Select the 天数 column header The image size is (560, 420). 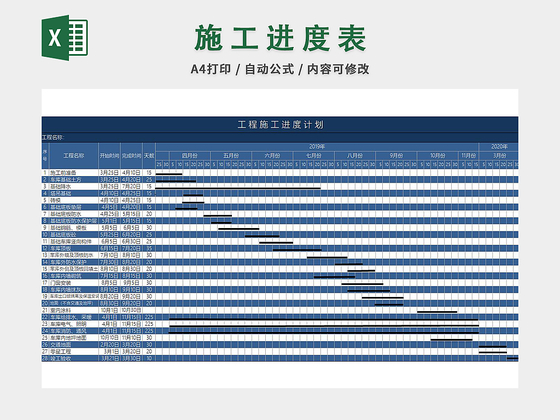(x=149, y=156)
